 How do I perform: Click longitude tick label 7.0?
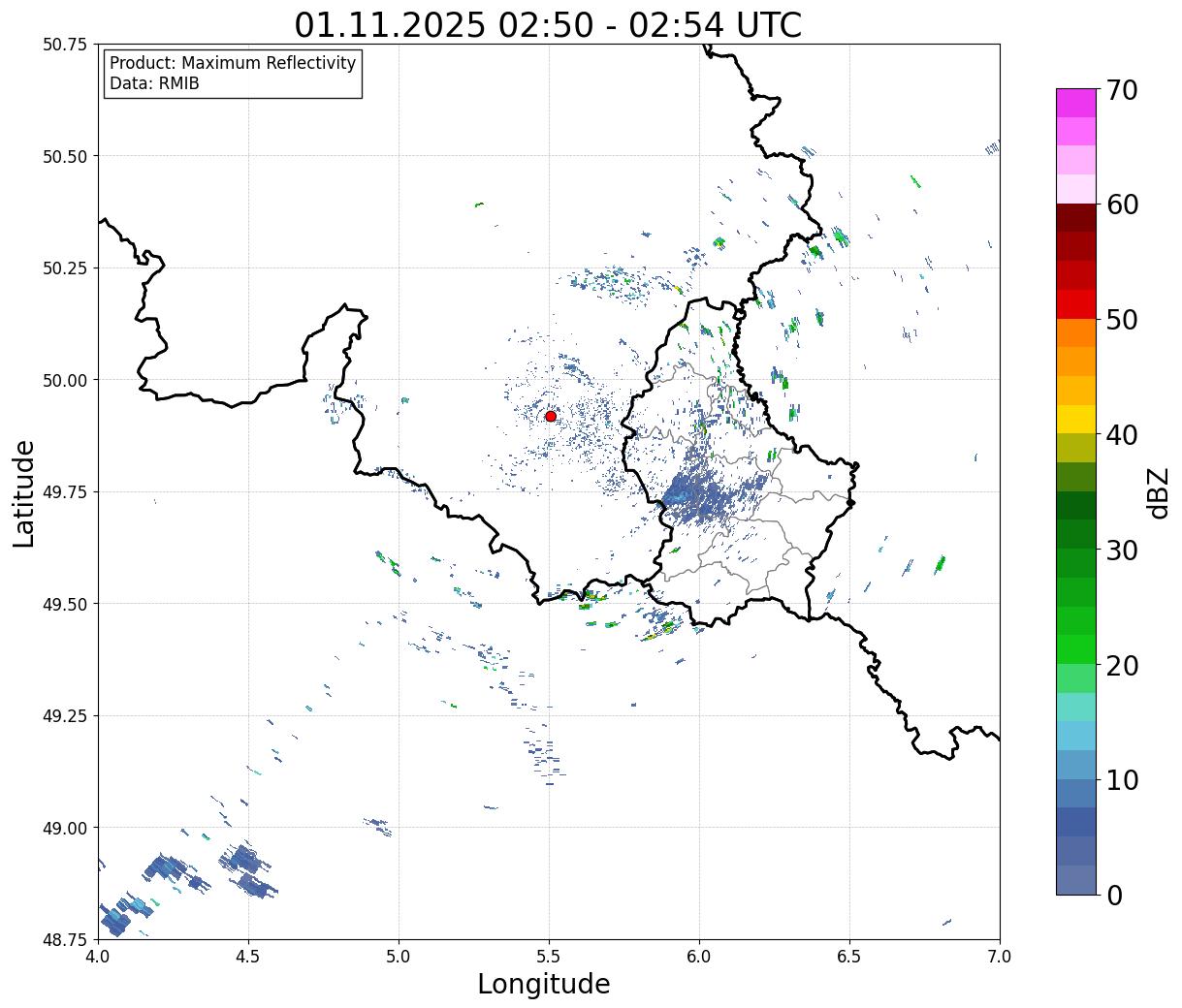[x=1000, y=958]
